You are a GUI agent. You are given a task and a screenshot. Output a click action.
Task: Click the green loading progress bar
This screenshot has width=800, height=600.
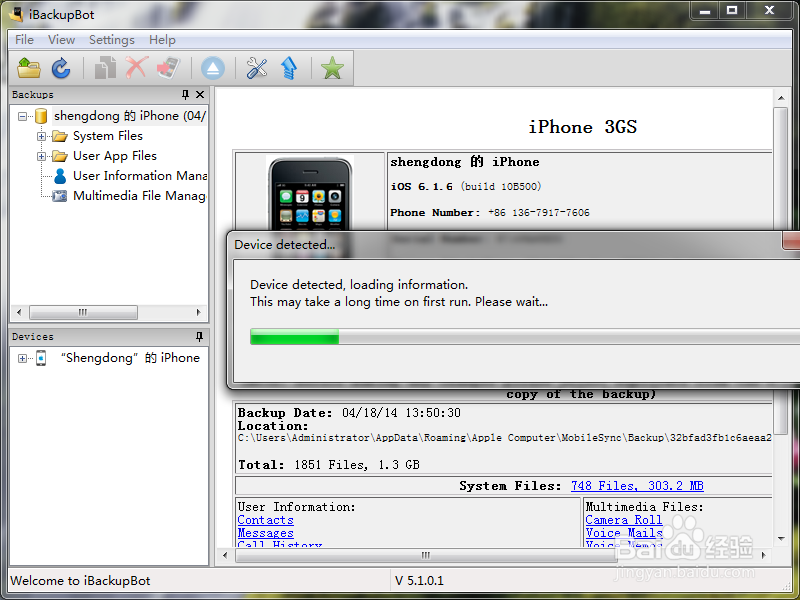tap(294, 337)
